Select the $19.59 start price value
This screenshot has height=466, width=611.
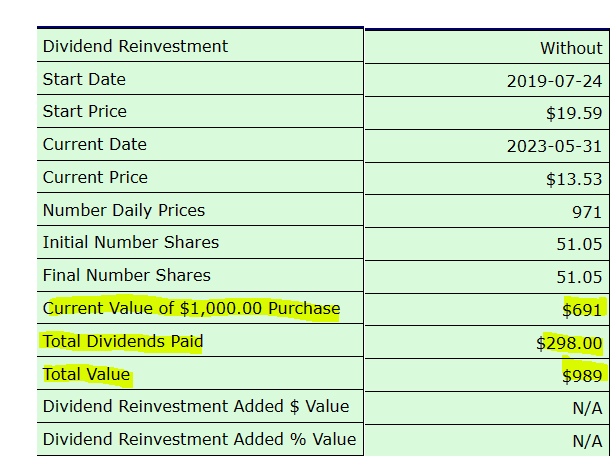point(574,113)
